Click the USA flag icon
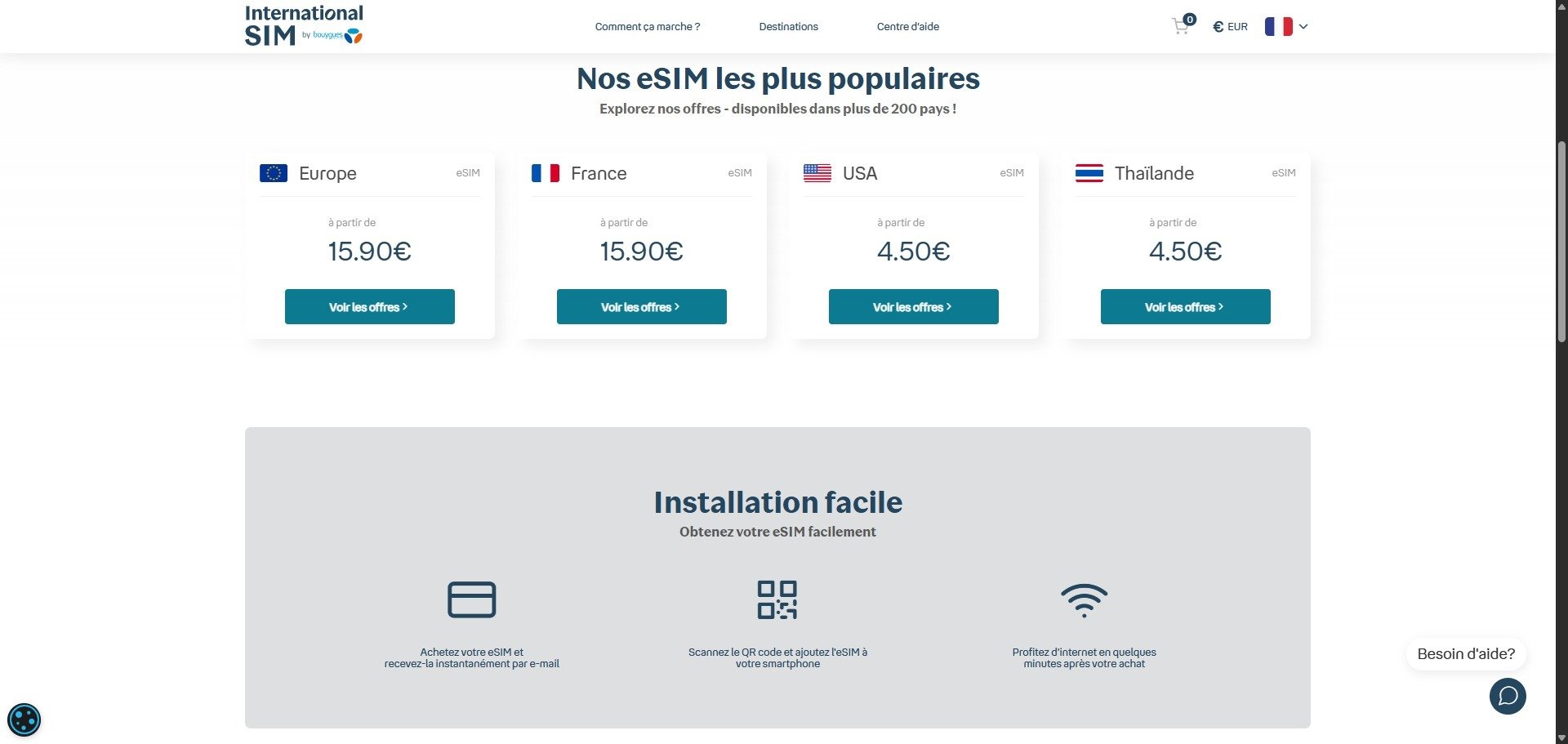Viewport: 1568px width, 744px height. [x=817, y=172]
